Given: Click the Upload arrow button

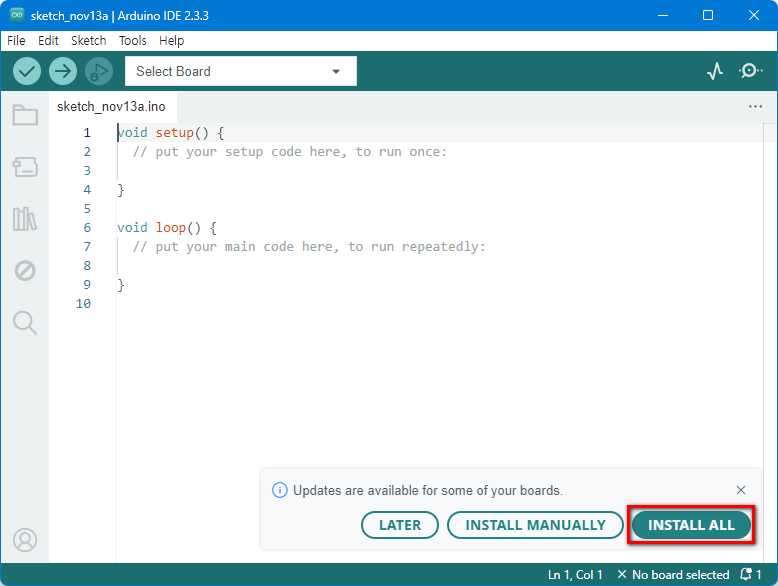Looking at the screenshot, I should pos(63,71).
